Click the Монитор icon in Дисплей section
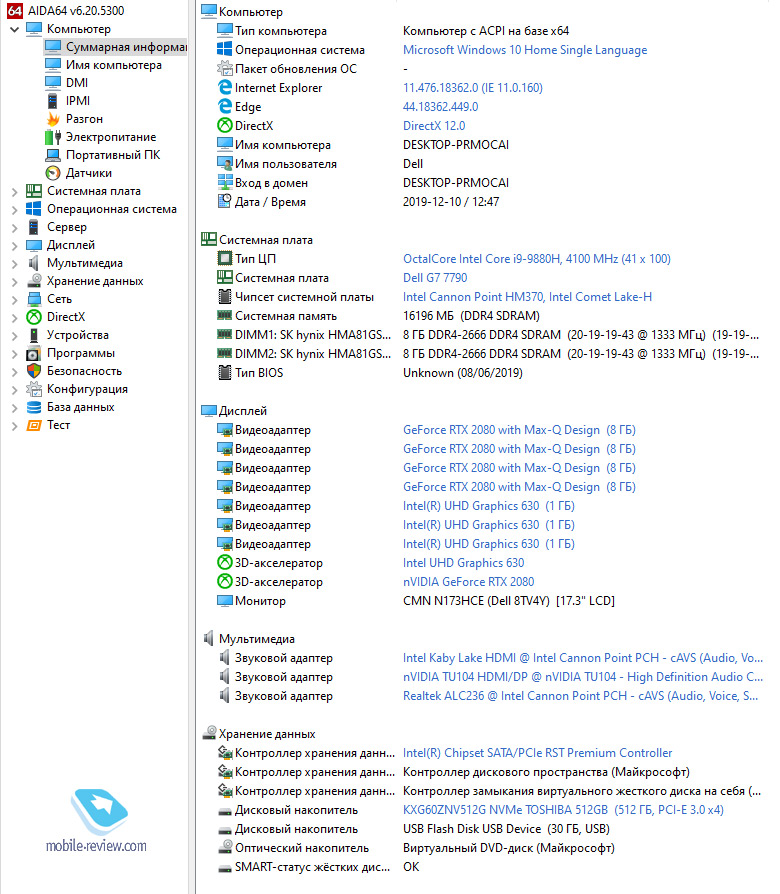 225,600
